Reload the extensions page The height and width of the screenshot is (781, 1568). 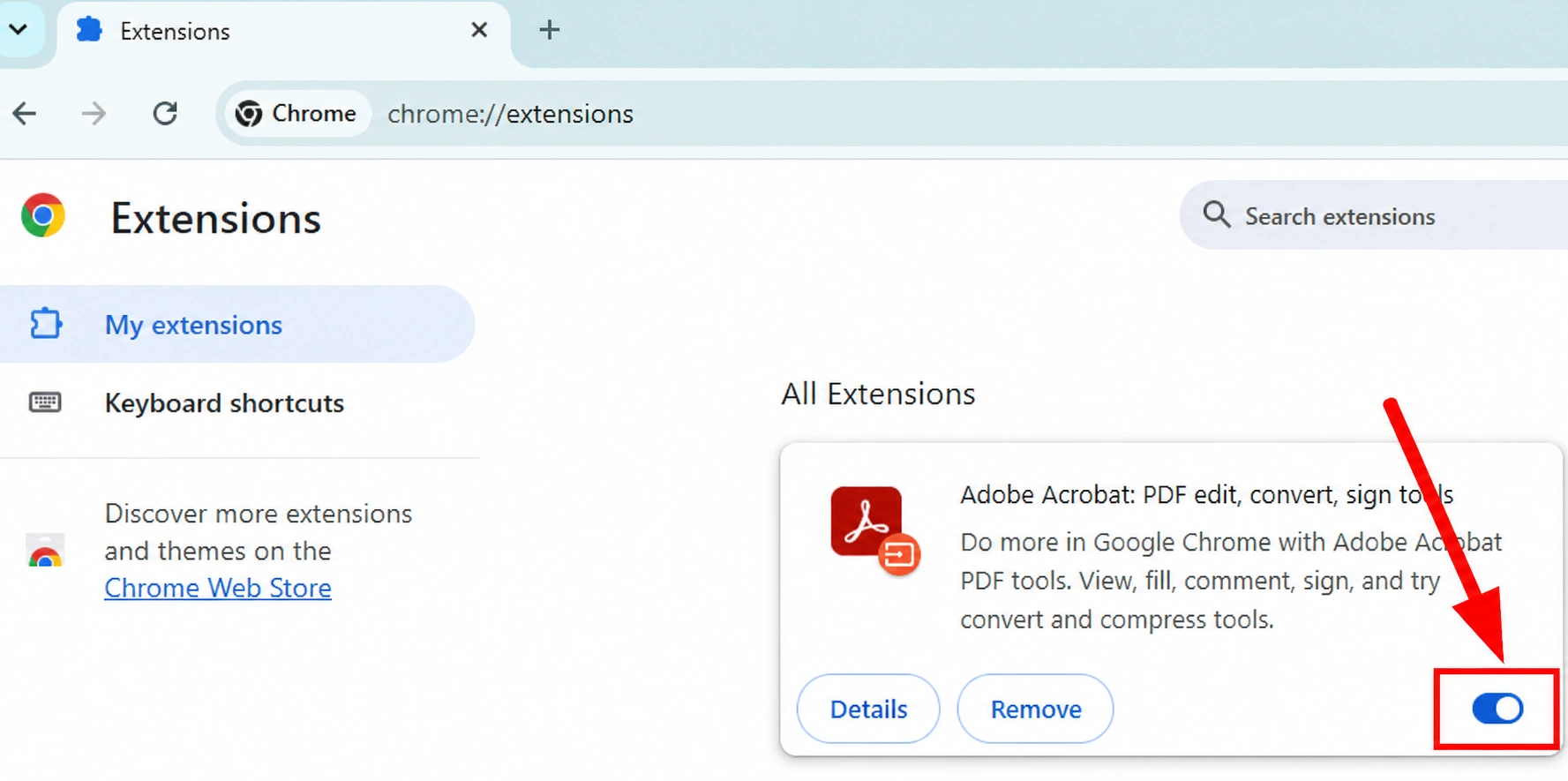[x=165, y=114]
